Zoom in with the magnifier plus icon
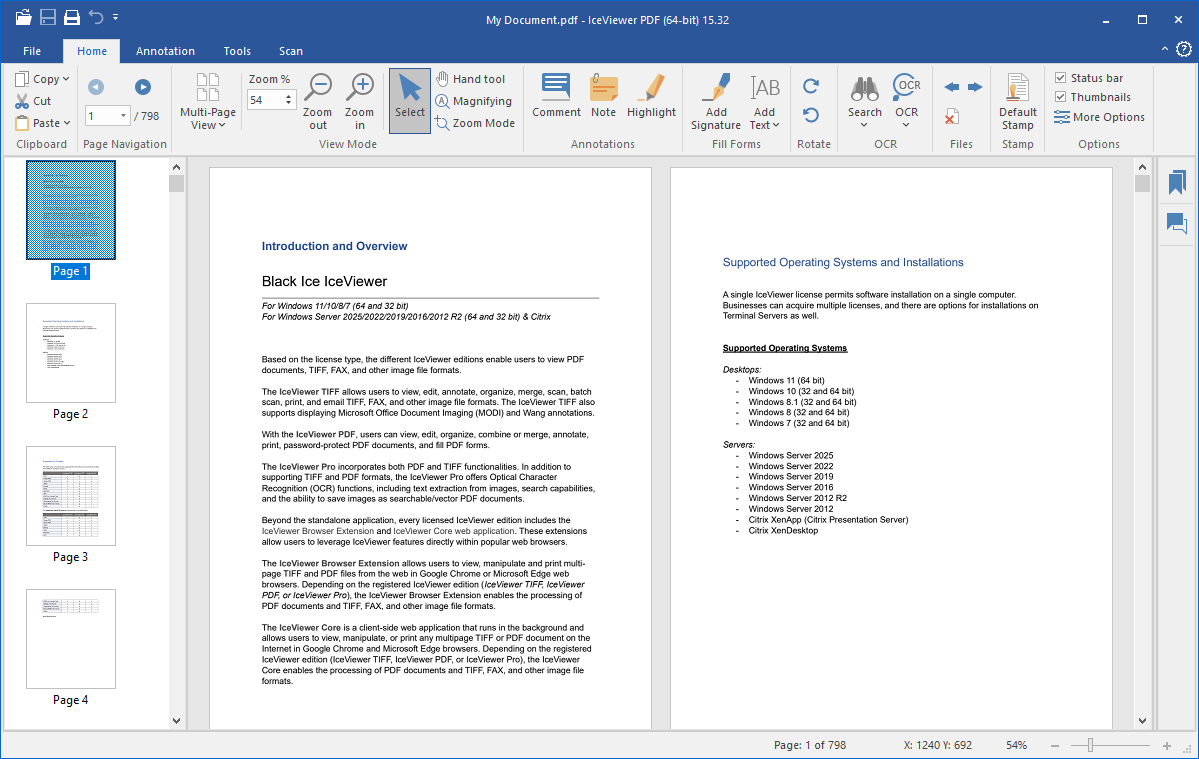The height and width of the screenshot is (759, 1199). click(359, 102)
